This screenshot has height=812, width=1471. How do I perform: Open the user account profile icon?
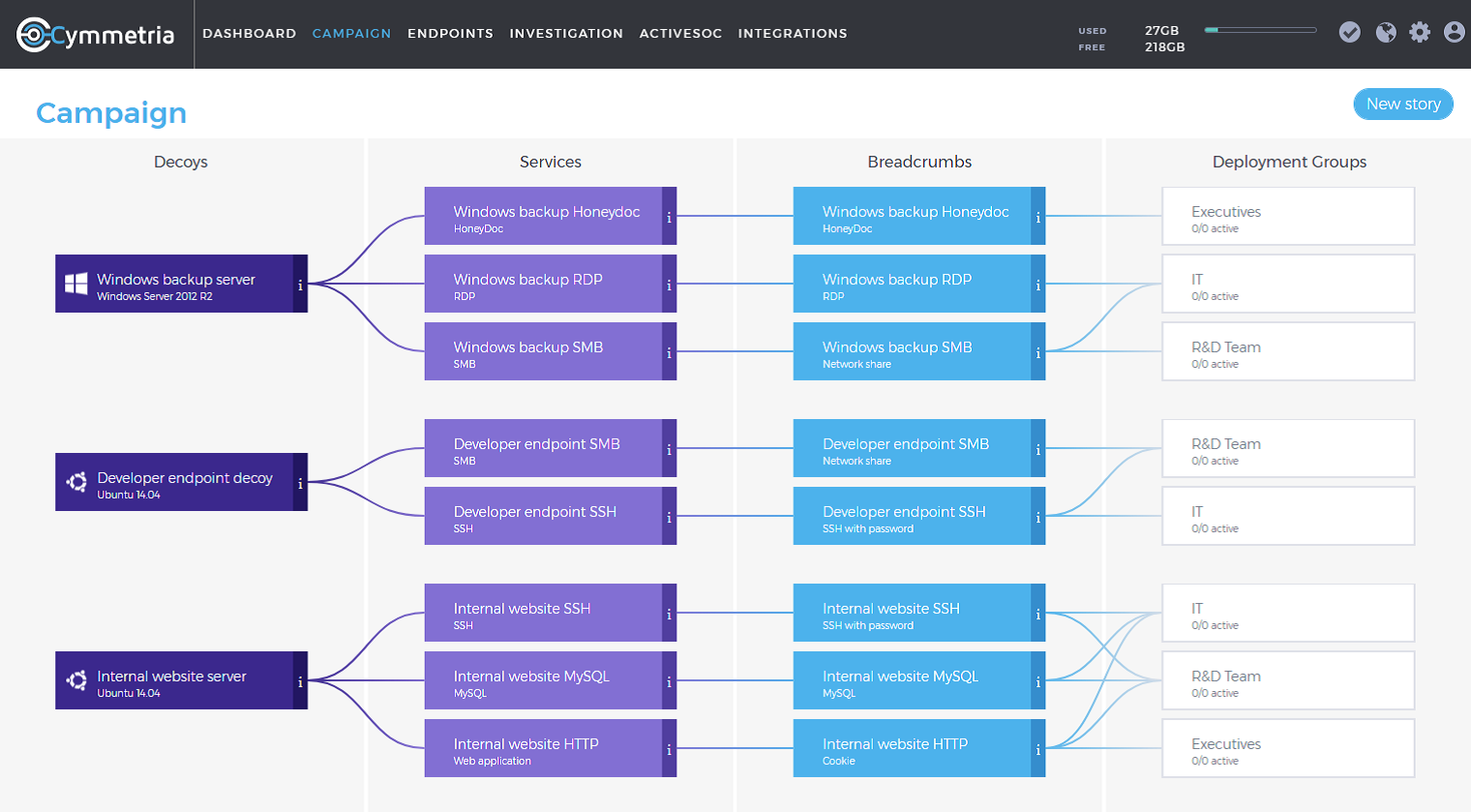tap(1454, 33)
